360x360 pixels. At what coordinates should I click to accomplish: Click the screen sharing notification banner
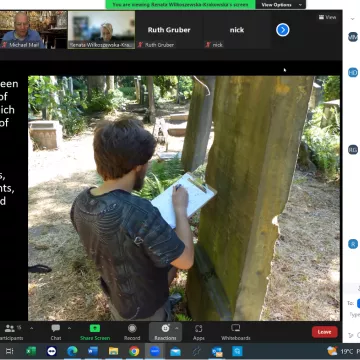coord(180,5)
